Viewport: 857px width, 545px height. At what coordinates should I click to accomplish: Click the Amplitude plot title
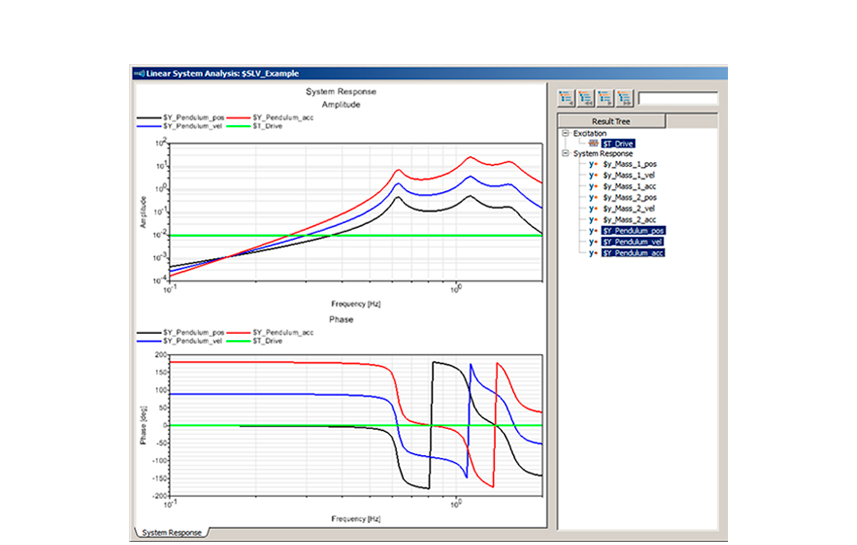pos(341,104)
